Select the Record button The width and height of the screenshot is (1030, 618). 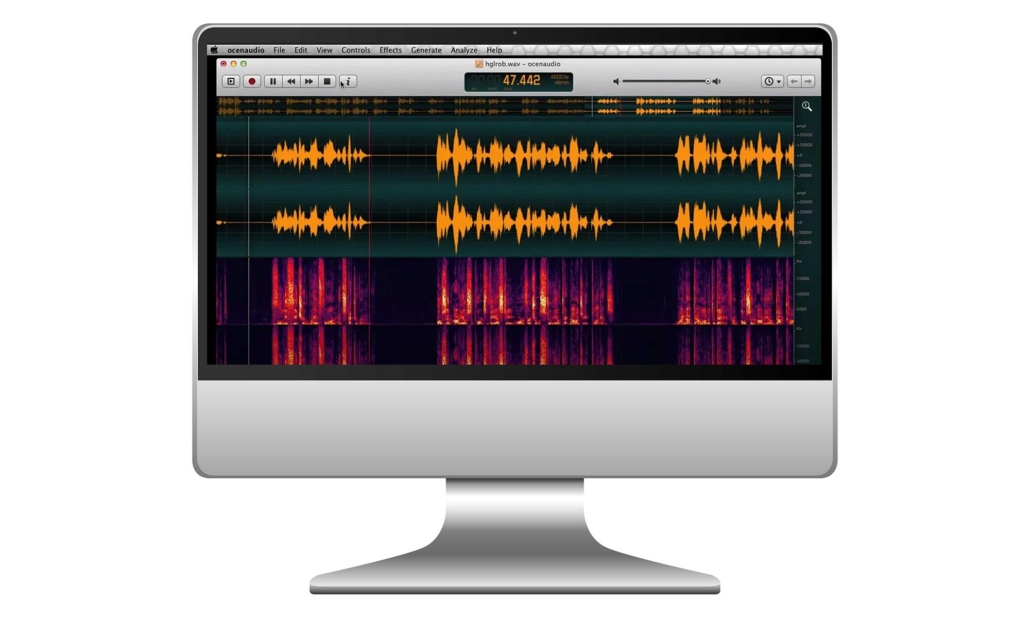252,81
